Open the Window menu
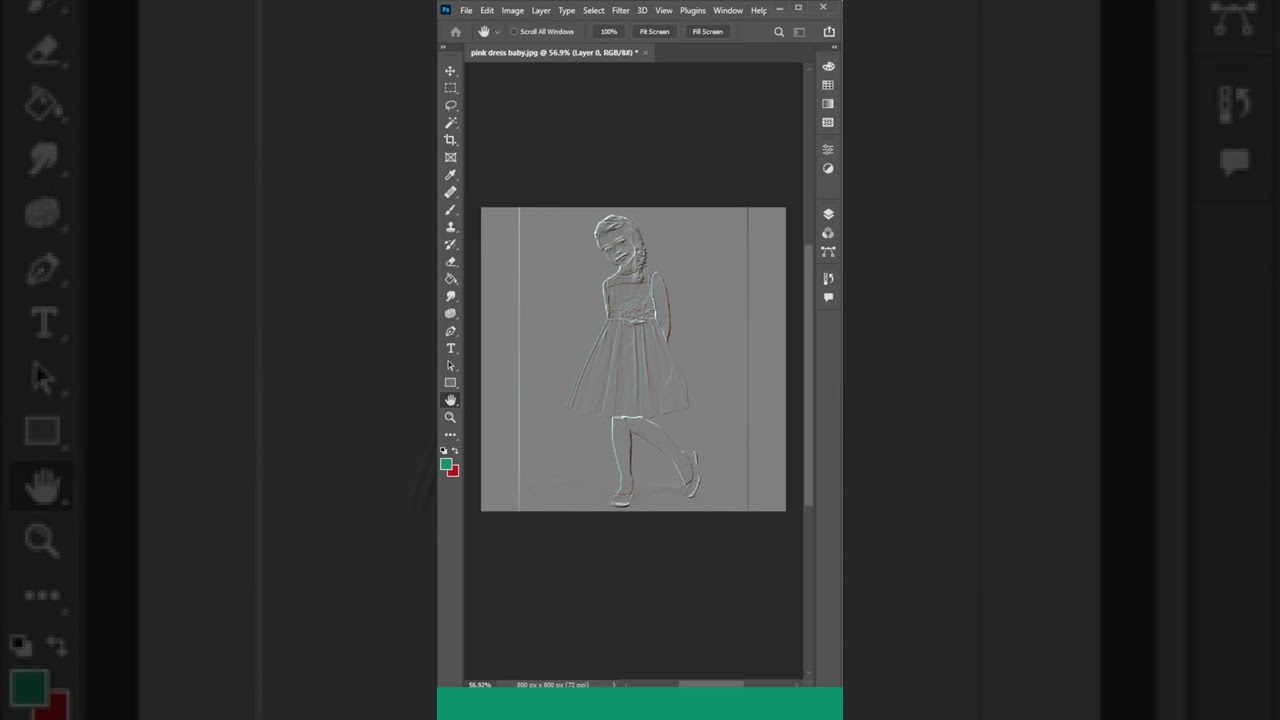This screenshot has width=1280, height=720. tap(728, 11)
